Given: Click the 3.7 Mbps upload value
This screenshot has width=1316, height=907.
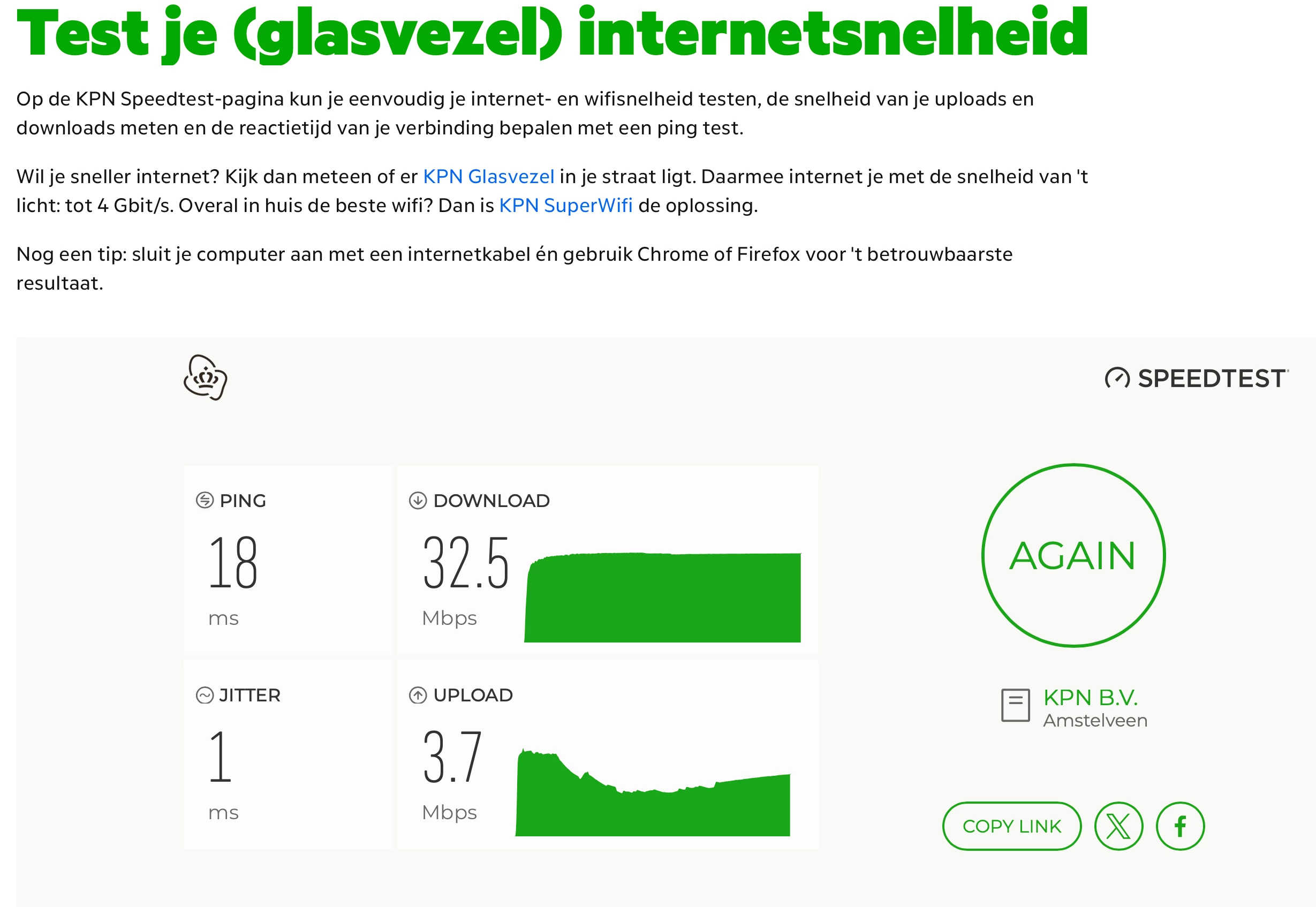Looking at the screenshot, I should [452, 757].
